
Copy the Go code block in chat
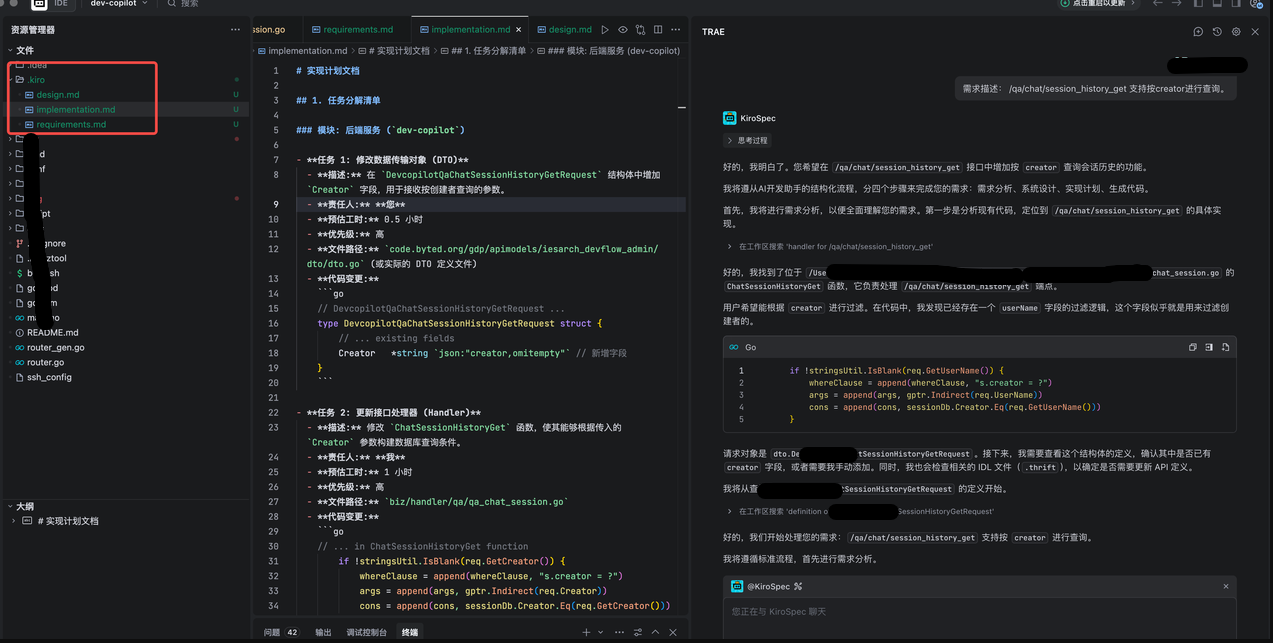(x=1192, y=347)
